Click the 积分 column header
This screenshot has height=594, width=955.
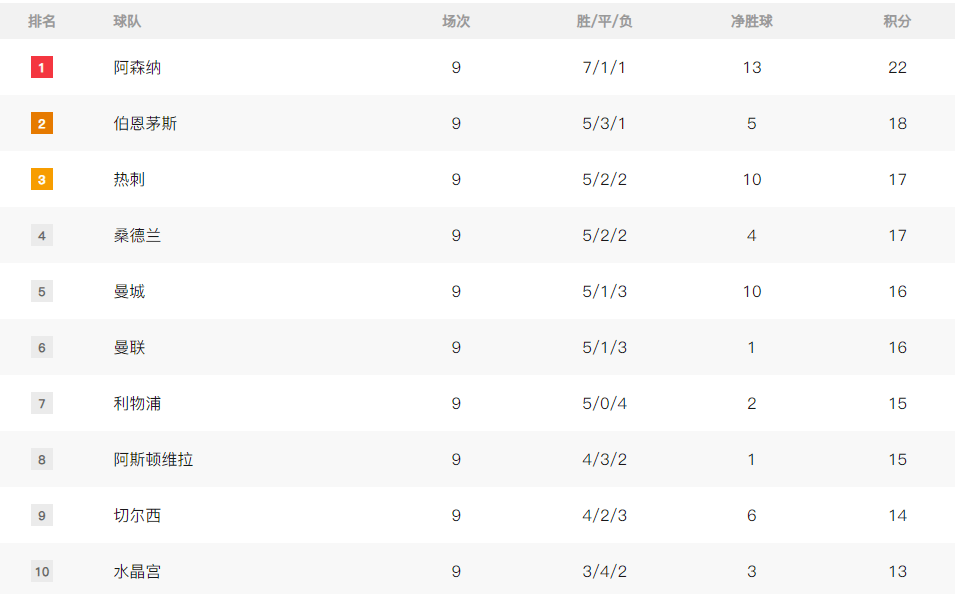pyautogui.click(x=897, y=21)
